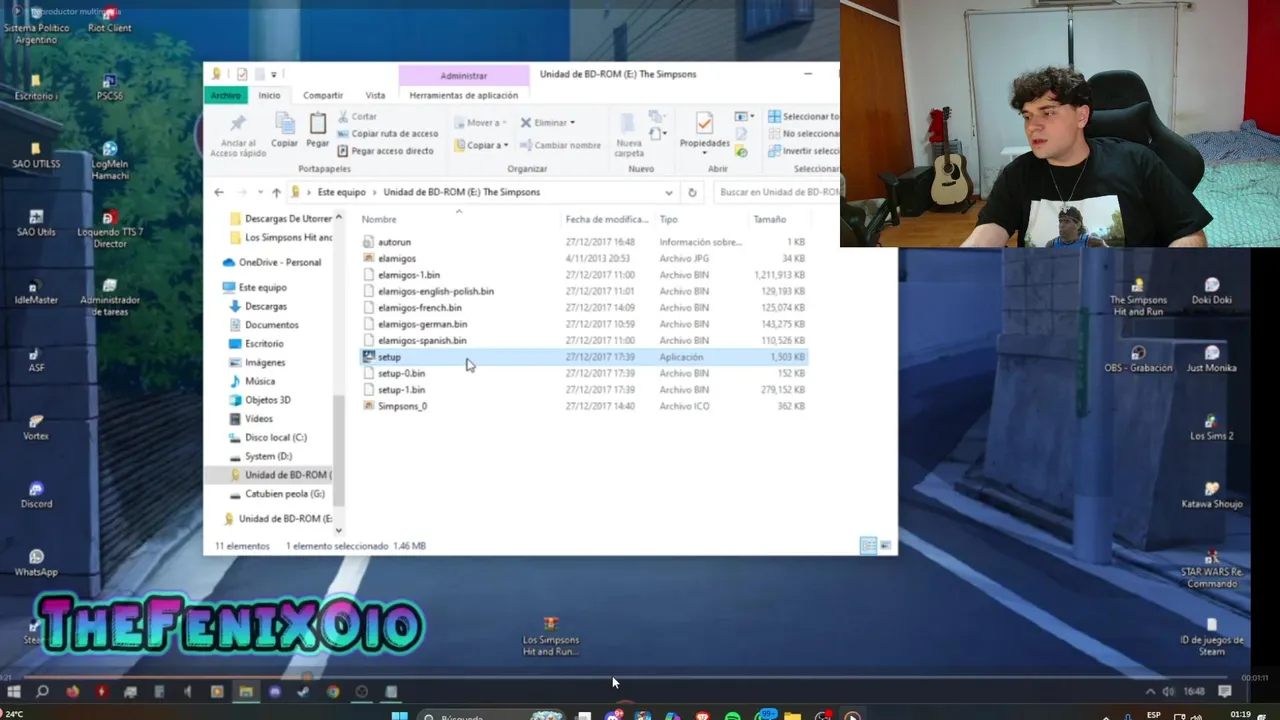Sort by the Tipo column header
Viewport: 1280px width, 720px height.
tap(668, 219)
